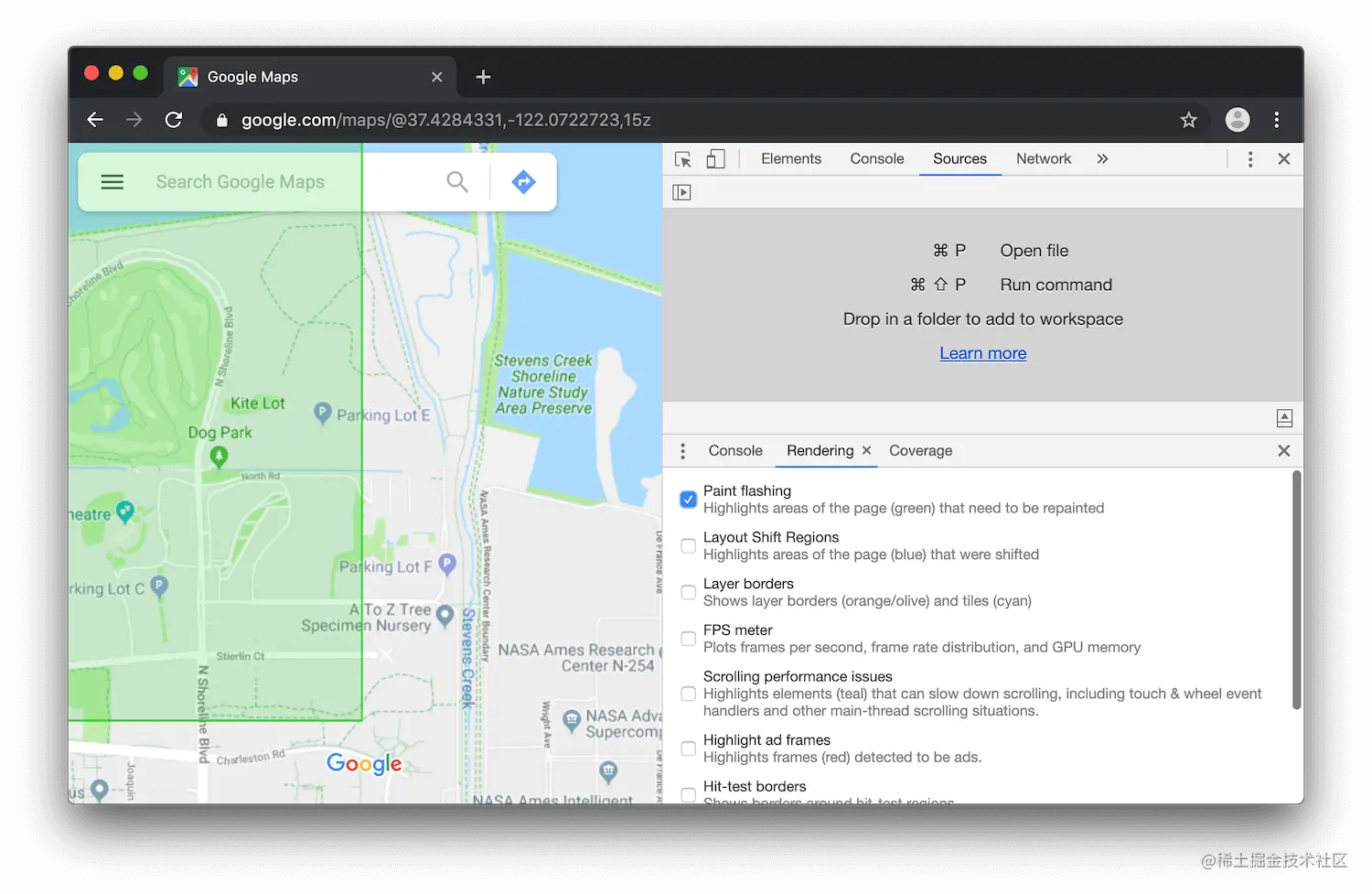Open the Chrome profile avatar
1372x894 pixels.
[x=1238, y=120]
